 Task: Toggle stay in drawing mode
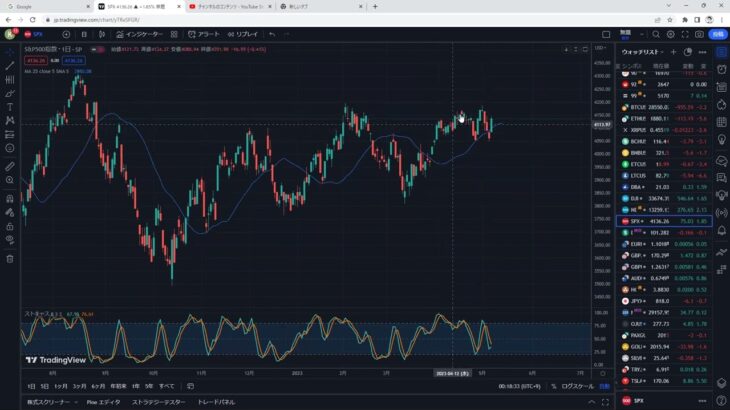pyautogui.click(x=10, y=213)
